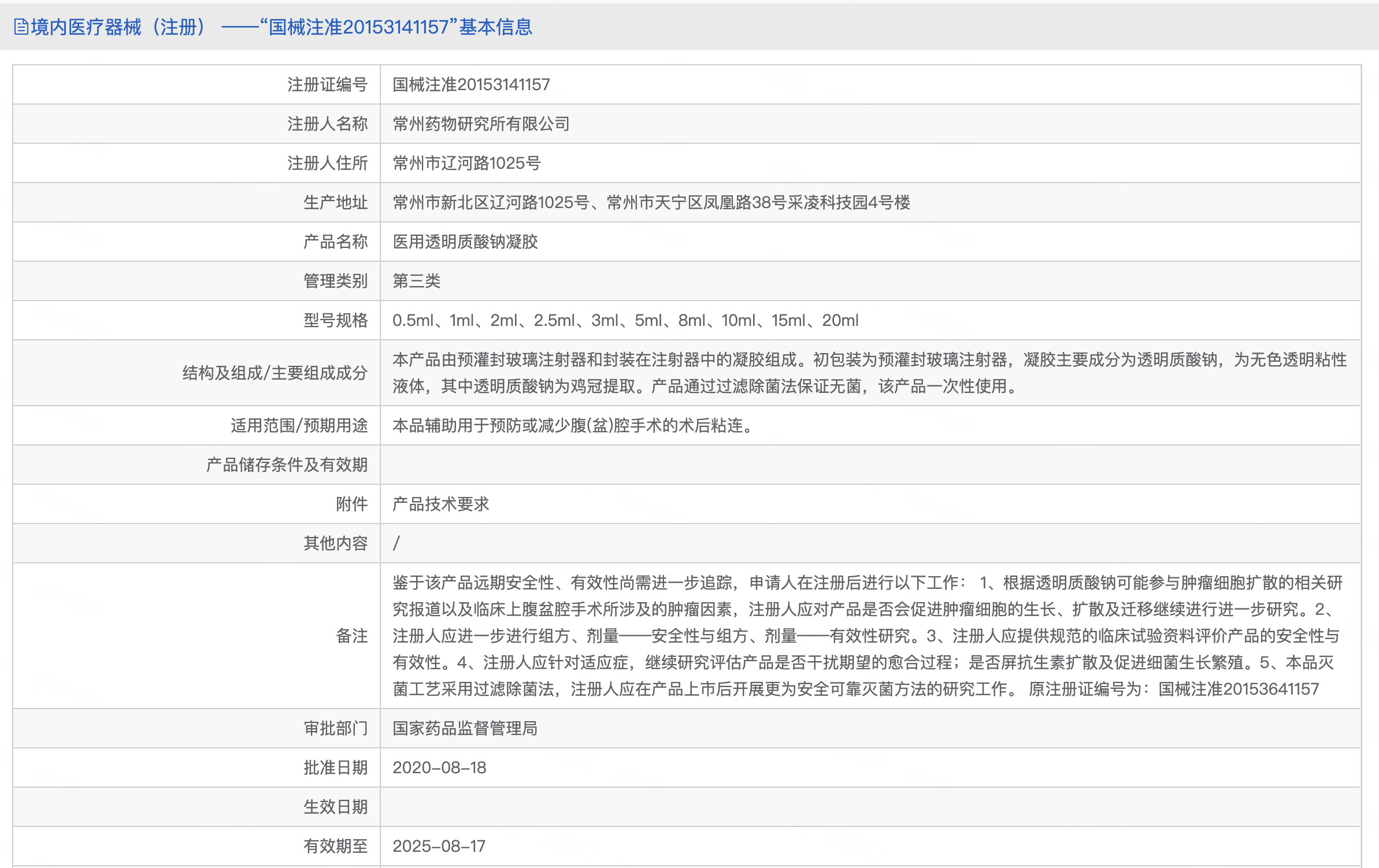The image size is (1379, 868).
Task: Select the 注册证编号 label cell
Action: (x=328, y=85)
